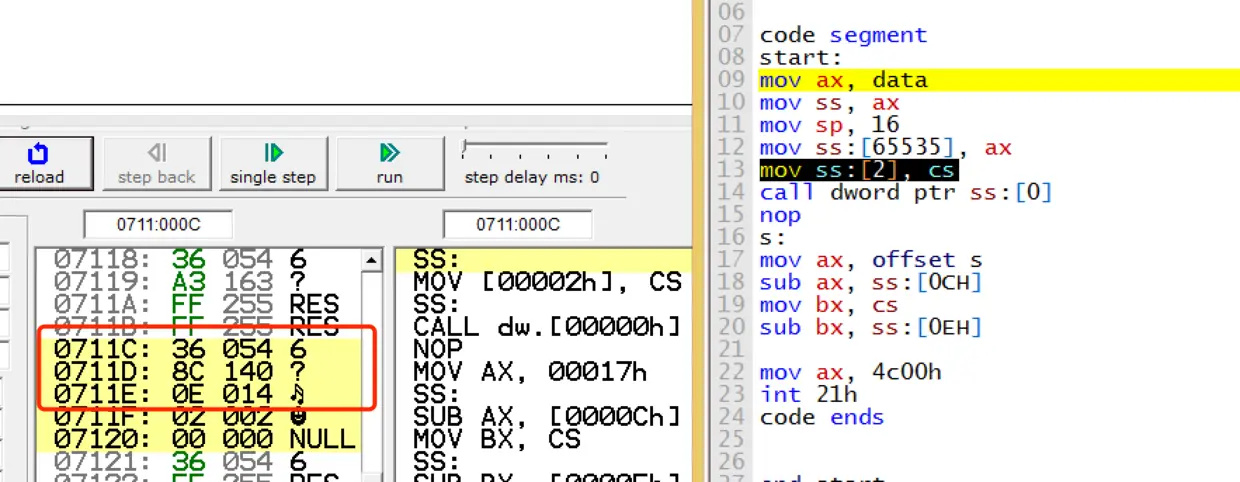Click source line 'sub bx, ss:[0EH]'
Image resolution: width=1240 pixels, height=482 pixels.
click(x=871, y=327)
